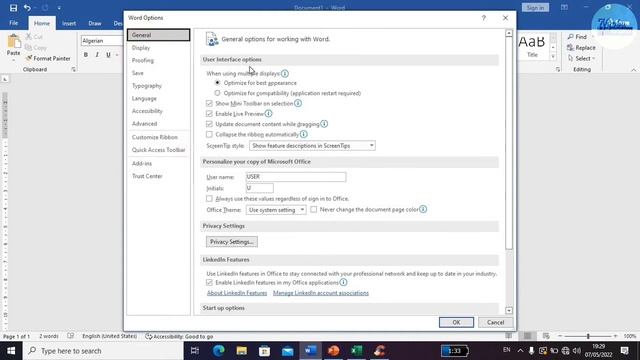Open info icon next to Enable Live Preview
This screenshot has height=360, width=640.
268,113
